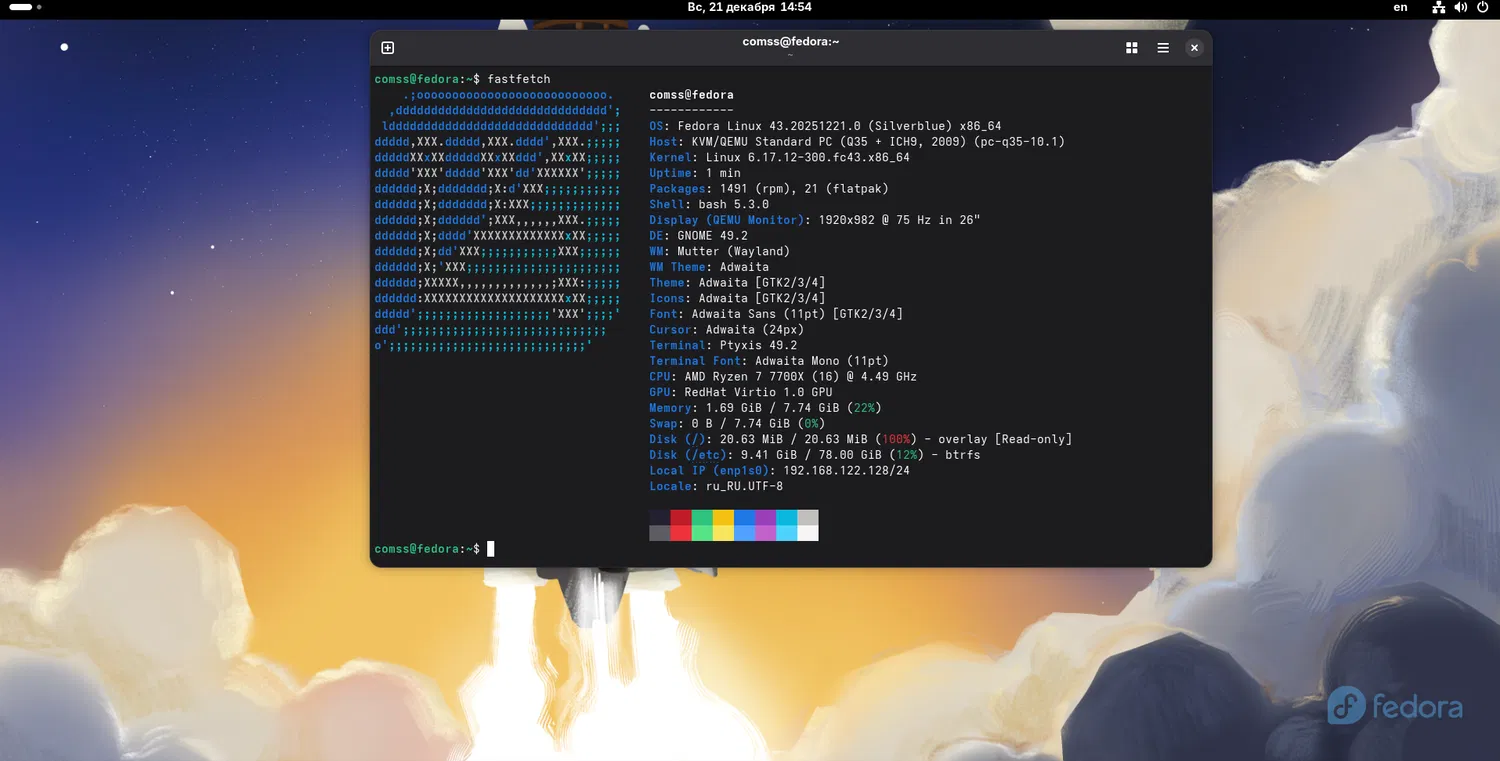
Task: Click the 'Disk (/)' overlay read-only line
Action: pos(860,440)
